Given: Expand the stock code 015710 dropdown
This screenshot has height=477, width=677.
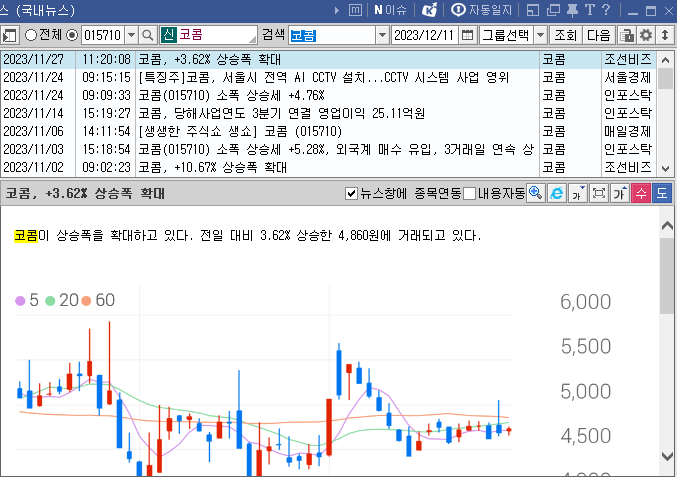Looking at the screenshot, I should [131, 35].
